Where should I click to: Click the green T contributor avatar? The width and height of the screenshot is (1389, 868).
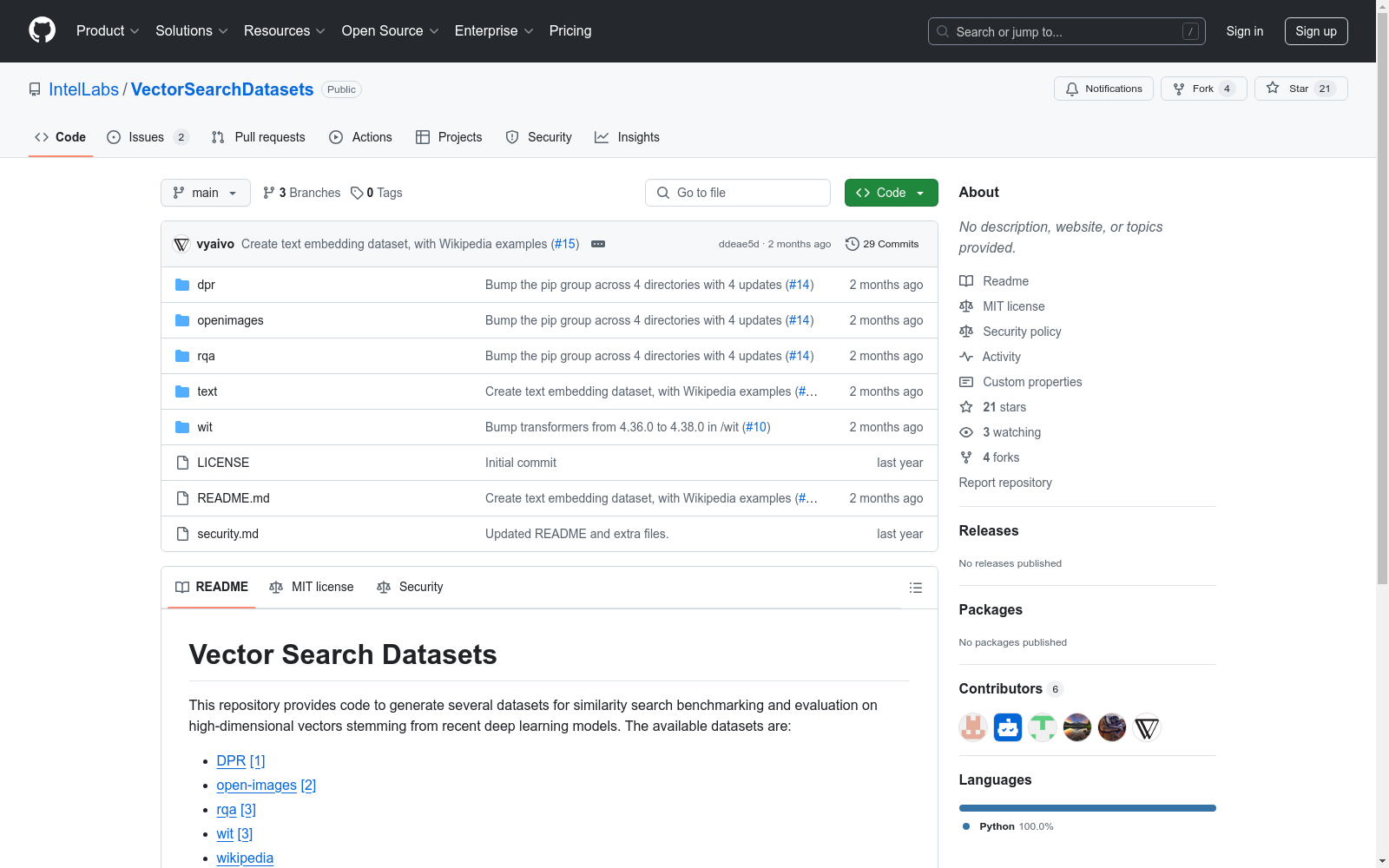pos(1043,727)
